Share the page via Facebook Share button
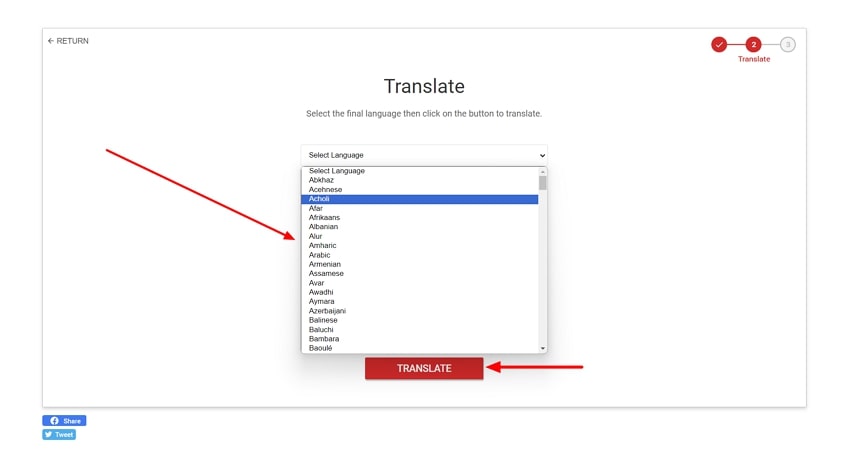Screen dimensions: 848x450 point(64,421)
